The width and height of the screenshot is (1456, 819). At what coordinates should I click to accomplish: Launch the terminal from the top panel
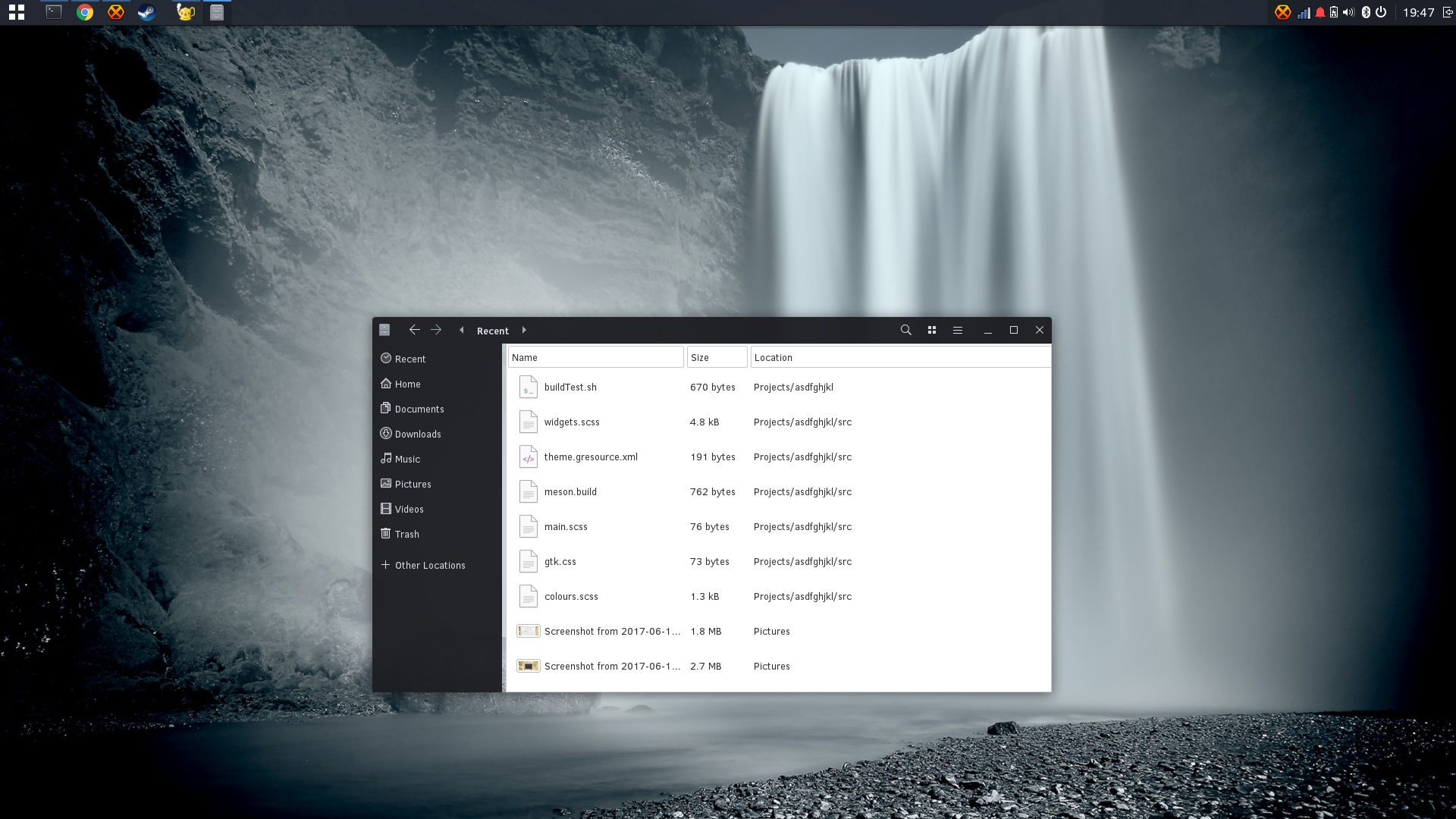pos(54,12)
